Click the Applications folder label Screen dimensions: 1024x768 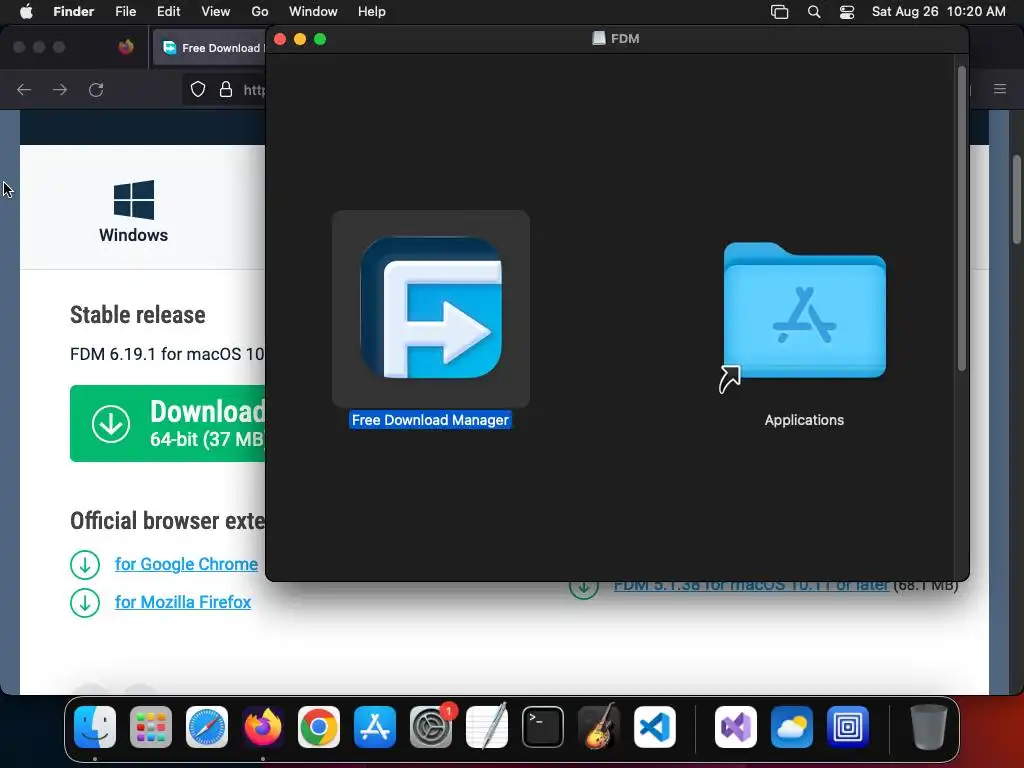click(x=804, y=420)
